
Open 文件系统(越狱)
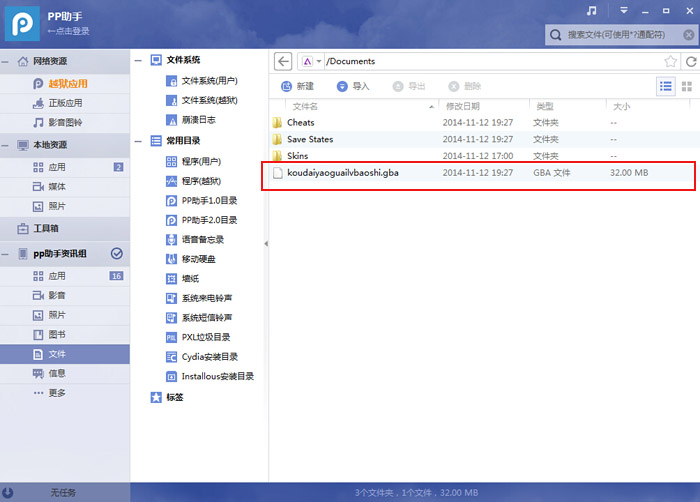202,100
